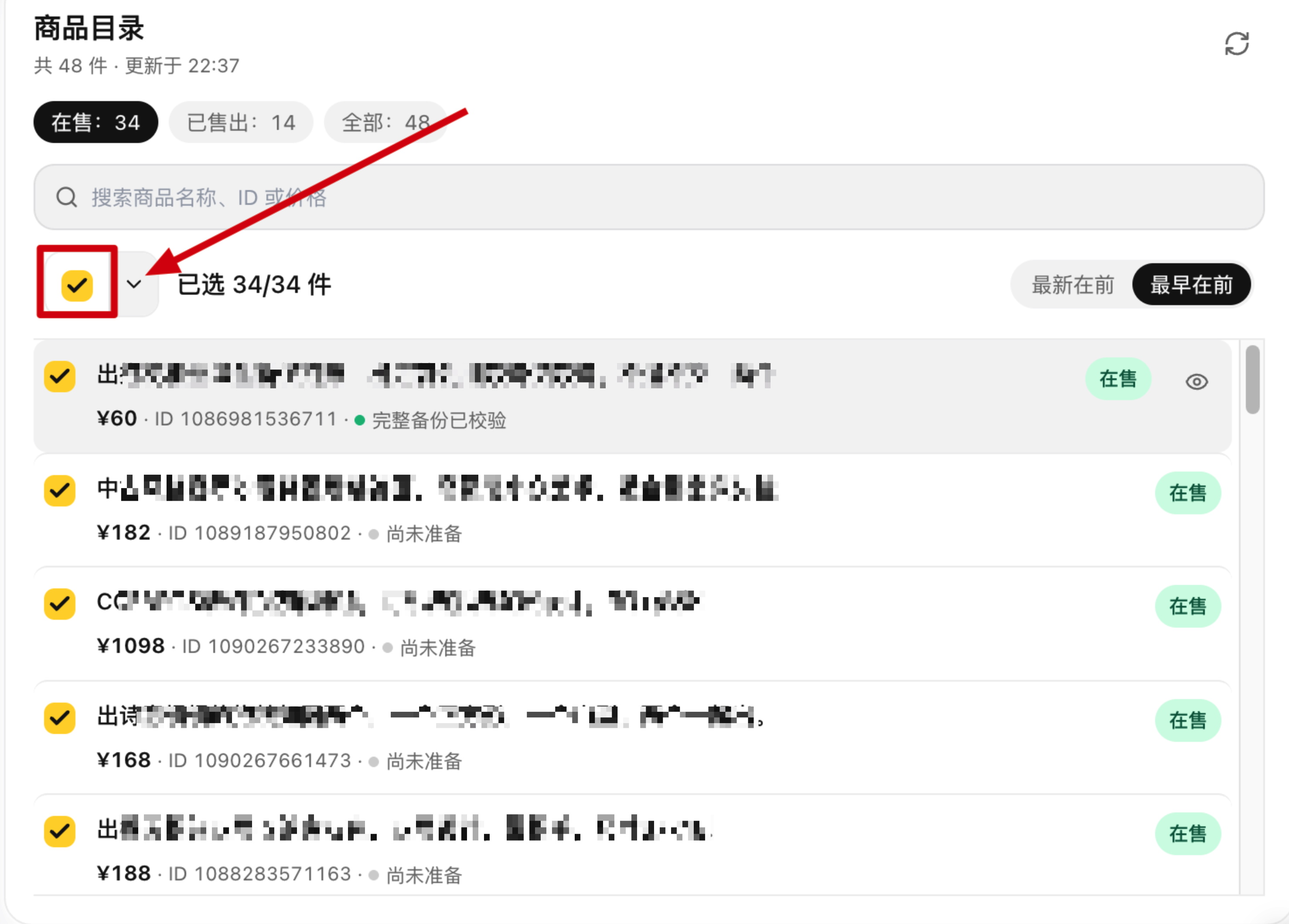1289x924 pixels.
Task: Uncheck the ¥1098 item checkbox
Action: pyautogui.click(x=60, y=604)
